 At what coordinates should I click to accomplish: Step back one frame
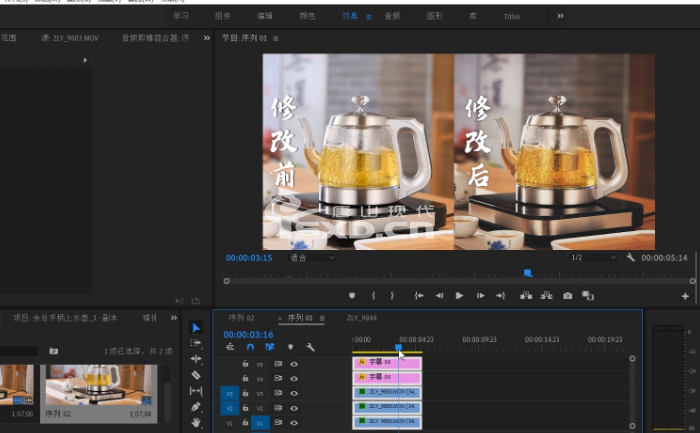pyautogui.click(x=439, y=296)
